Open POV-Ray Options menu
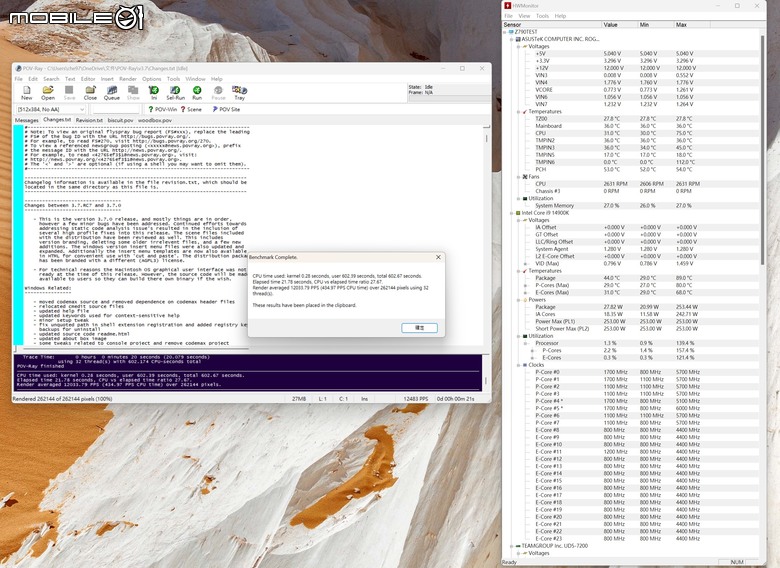 pyautogui.click(x=152, y=79)
